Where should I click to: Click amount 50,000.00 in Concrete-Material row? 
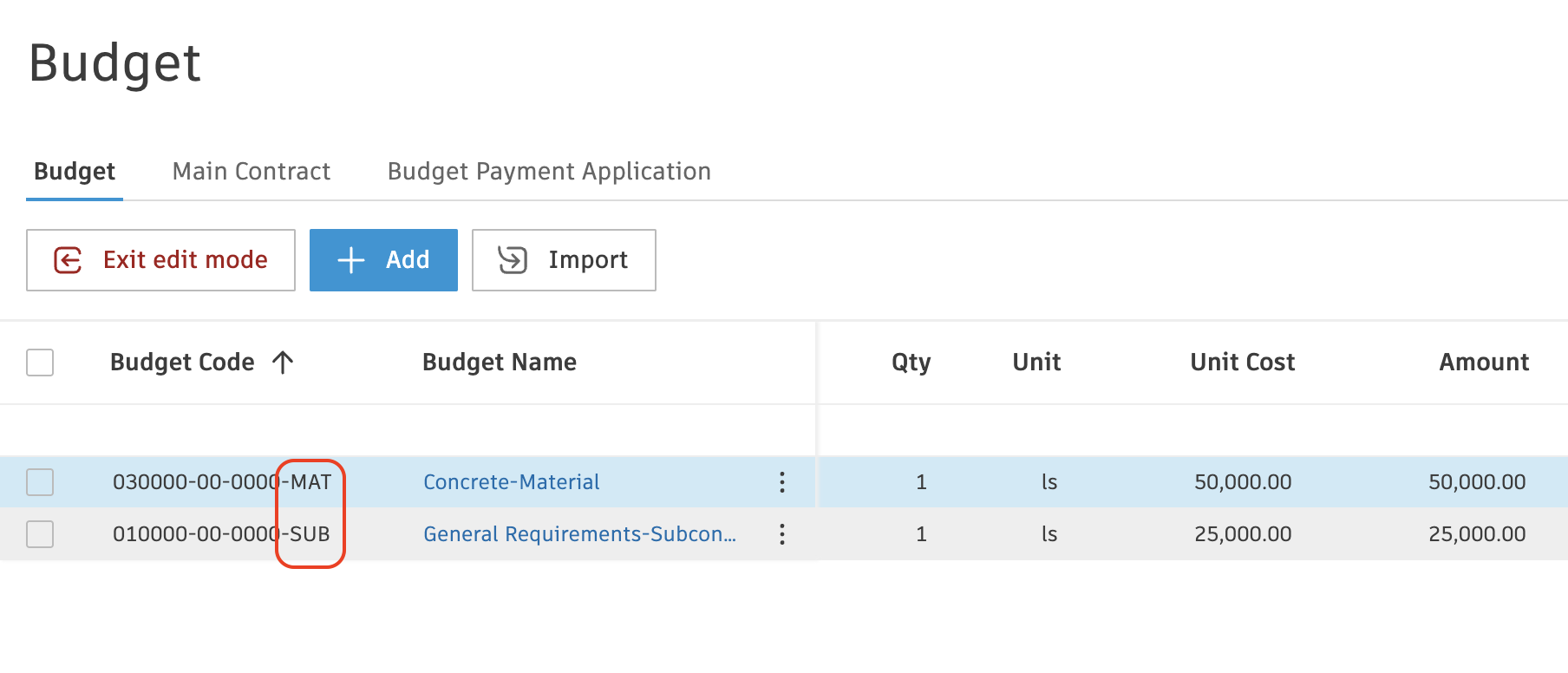pyautogui.click(x=1477, y=482)
